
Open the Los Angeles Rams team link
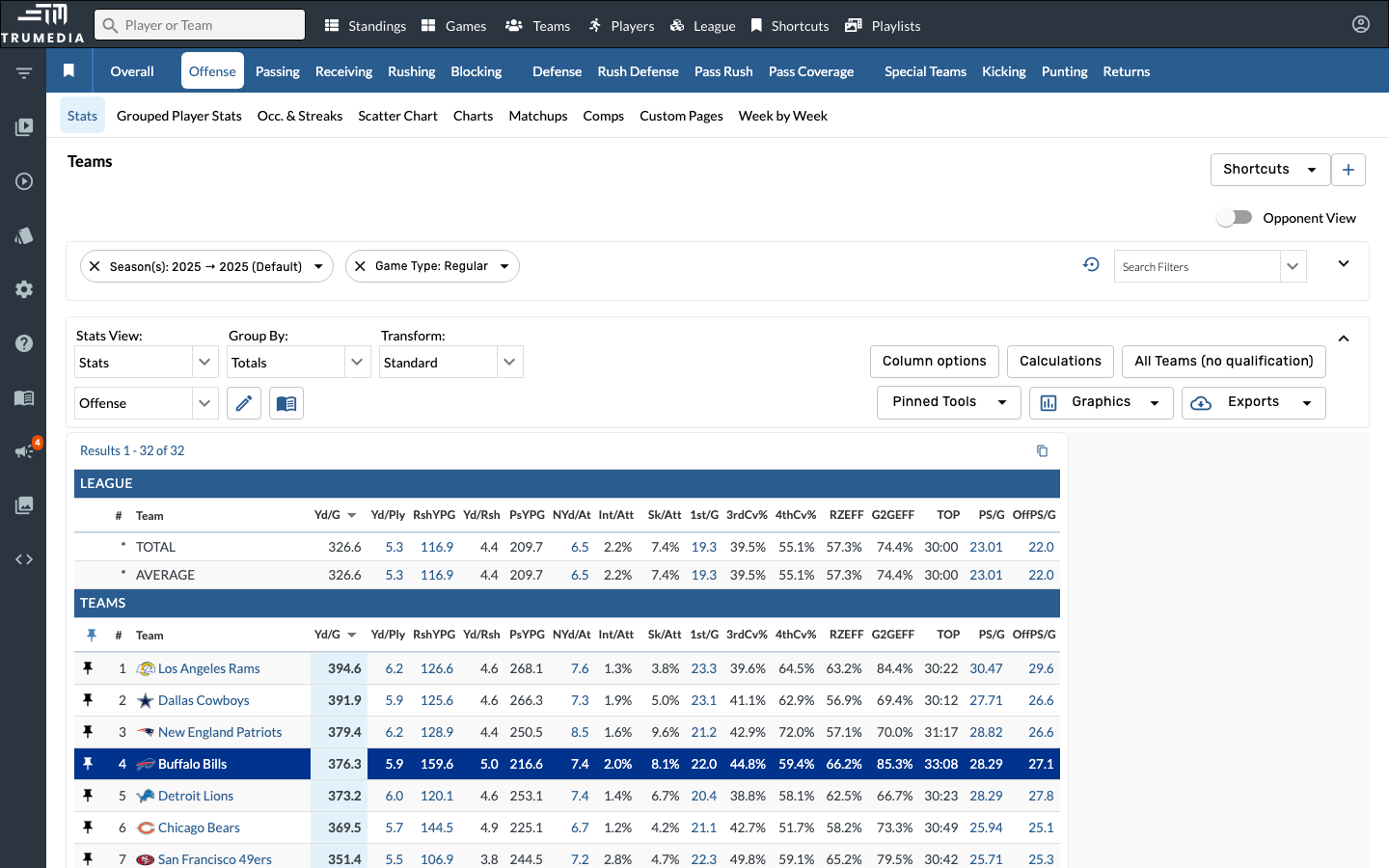tap(209, 668)
